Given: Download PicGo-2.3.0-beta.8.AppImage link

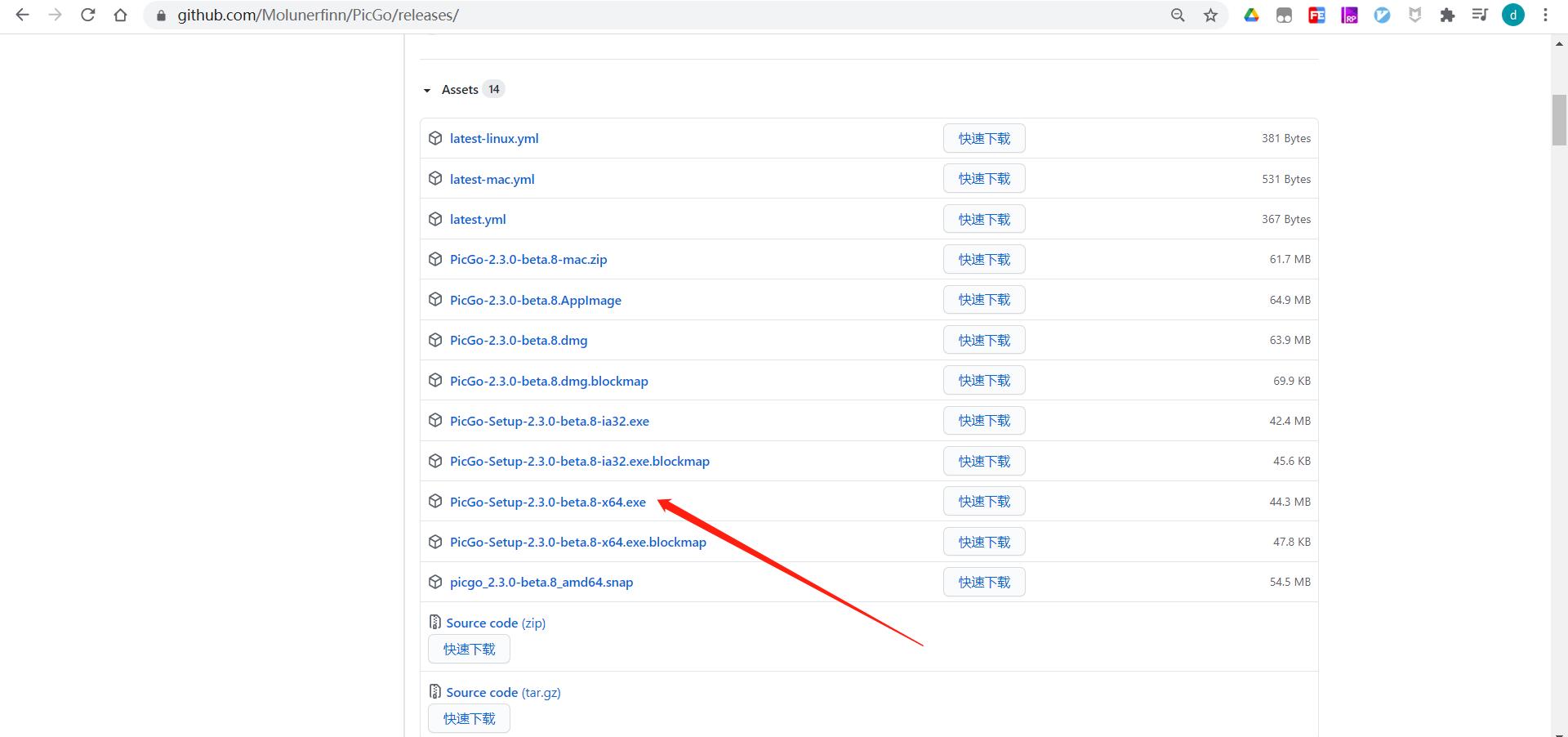Looking at the screenshot, I should (x=536, y=300).
